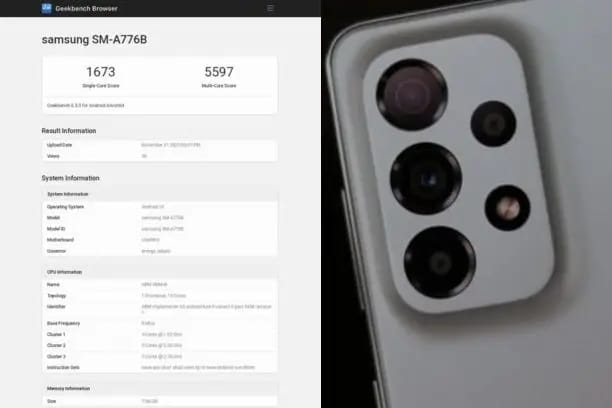Select the Base Frequency row
612x408 pixels.
pos(160,323)
